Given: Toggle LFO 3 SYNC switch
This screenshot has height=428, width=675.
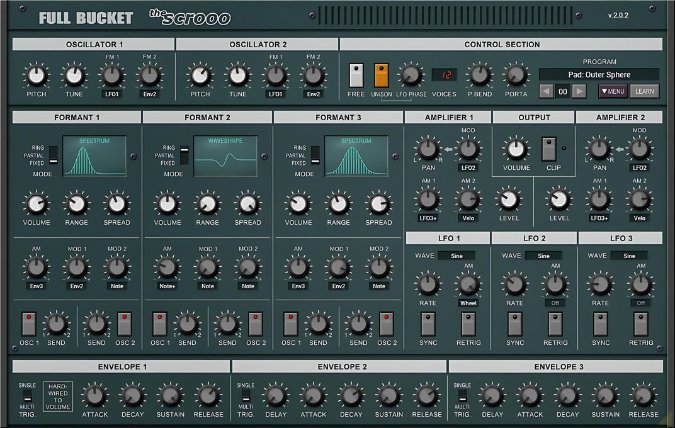Looking at the screenshot, I should [601, 324].
